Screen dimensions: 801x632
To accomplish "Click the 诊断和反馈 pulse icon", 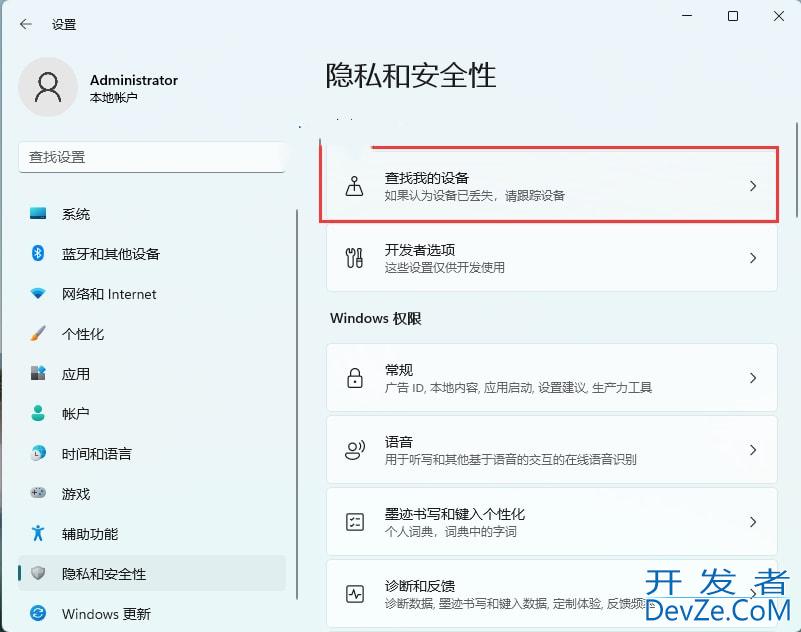I will (x=355, y=594).
